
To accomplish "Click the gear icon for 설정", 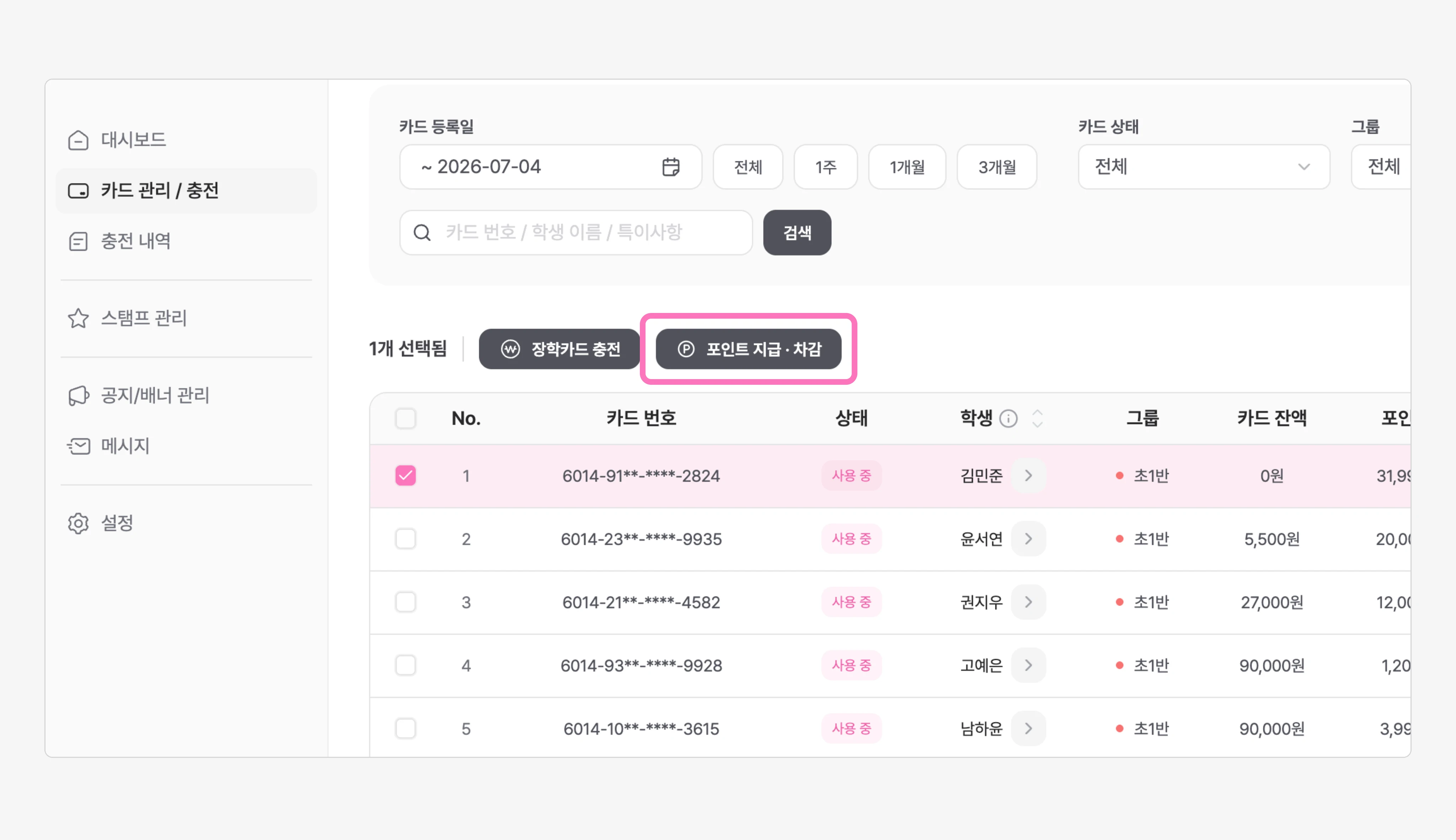I will [78, 523].
